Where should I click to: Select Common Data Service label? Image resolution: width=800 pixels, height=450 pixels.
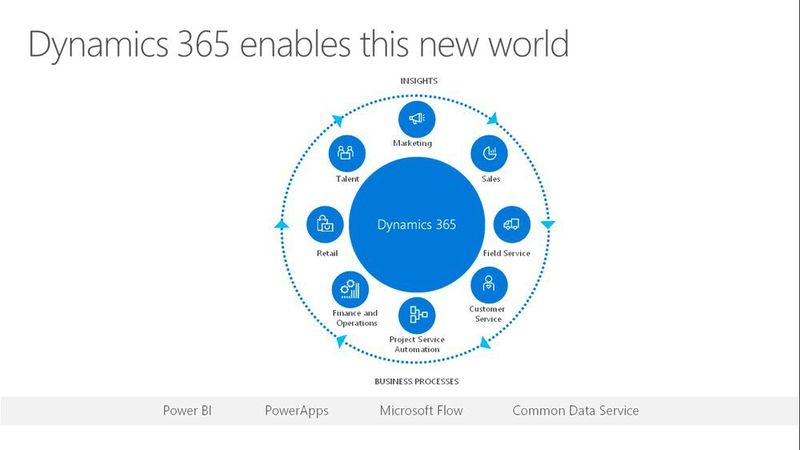point(576,411)
